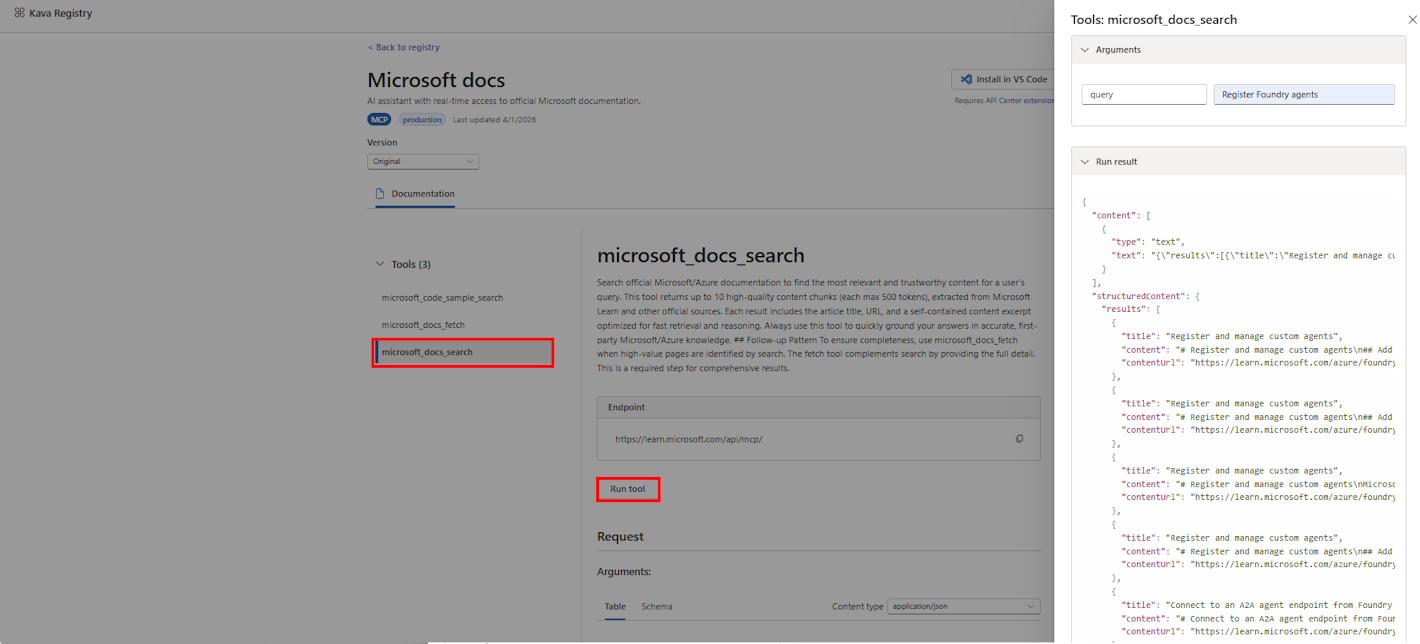
Task: Select the Table tab under Arguments
Action: point(615,606)
